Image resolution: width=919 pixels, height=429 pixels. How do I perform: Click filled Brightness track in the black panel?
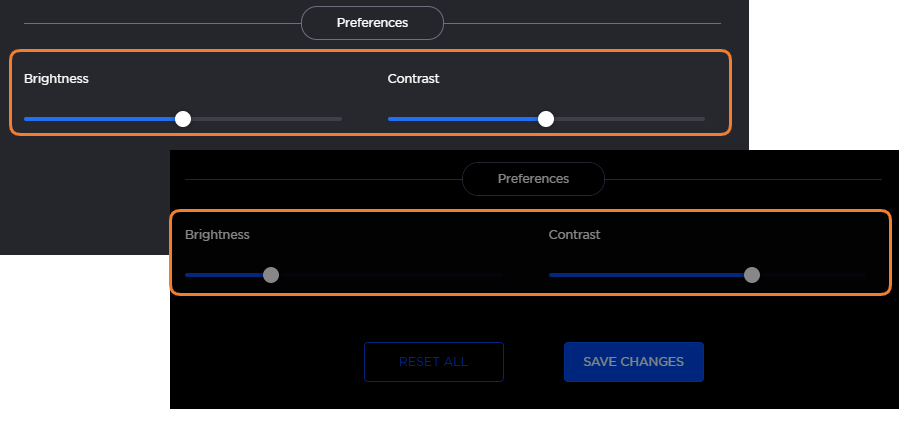(x=223, y=275)
